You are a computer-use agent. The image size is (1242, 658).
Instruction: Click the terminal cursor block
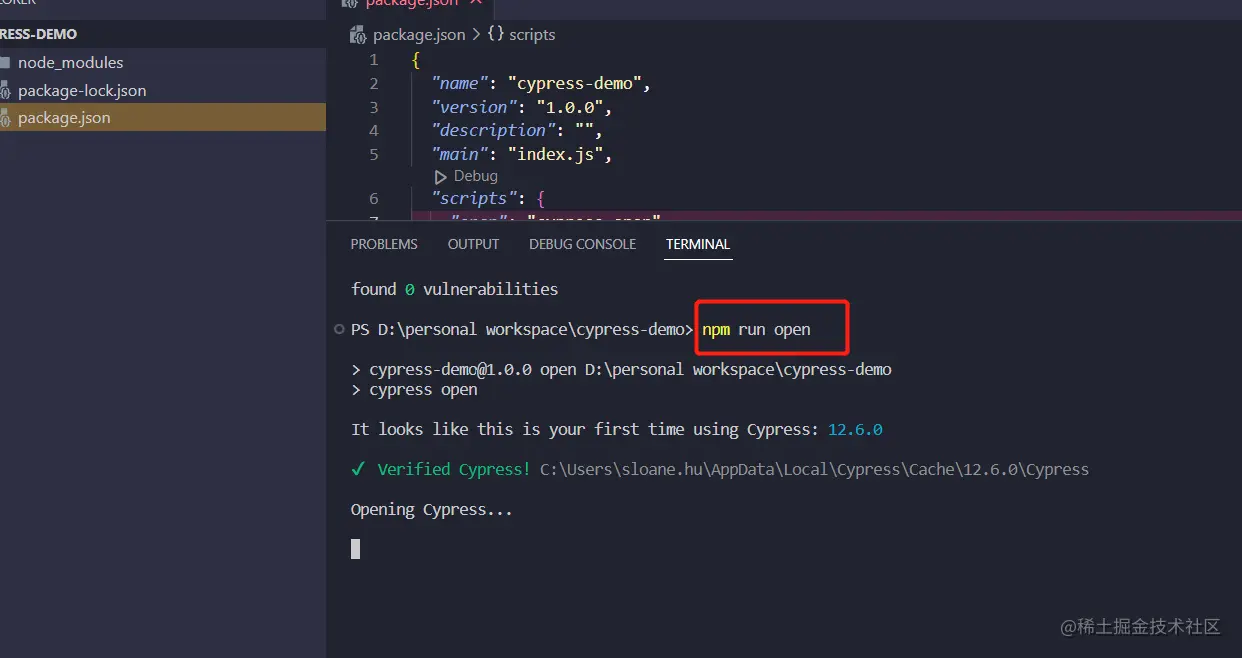coord(355,549)
